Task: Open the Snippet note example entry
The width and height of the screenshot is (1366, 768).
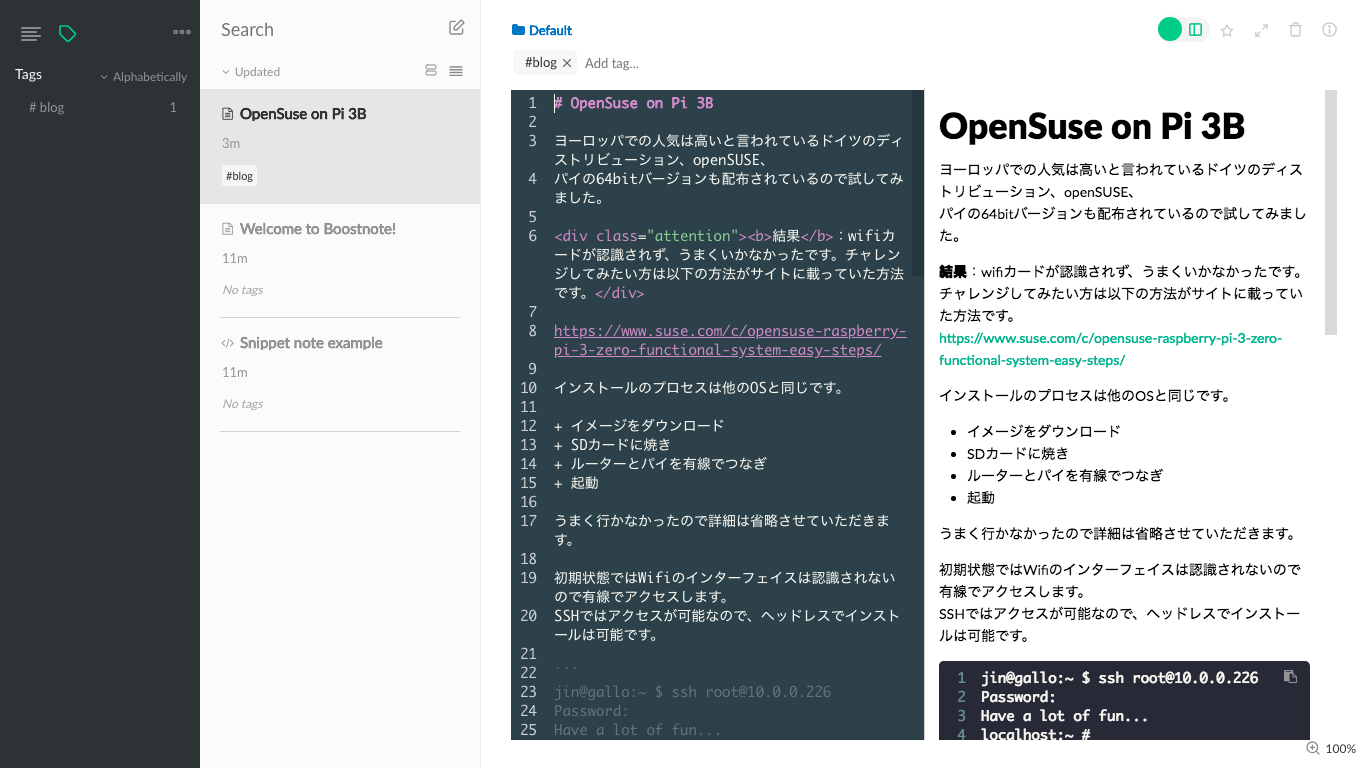Action: (340, 375)
